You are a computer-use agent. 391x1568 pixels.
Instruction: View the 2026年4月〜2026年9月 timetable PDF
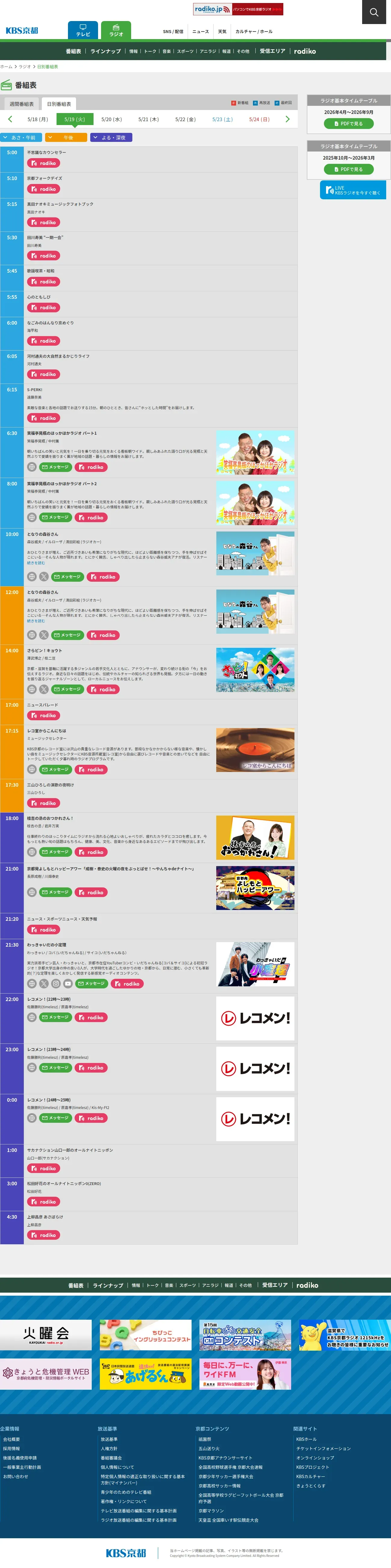[349, 124]
